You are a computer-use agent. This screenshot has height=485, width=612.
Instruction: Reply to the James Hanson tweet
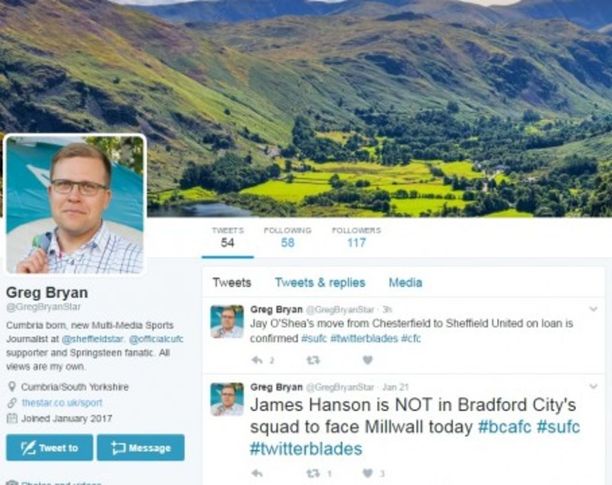pyautogui.click(x=257, y=473)
